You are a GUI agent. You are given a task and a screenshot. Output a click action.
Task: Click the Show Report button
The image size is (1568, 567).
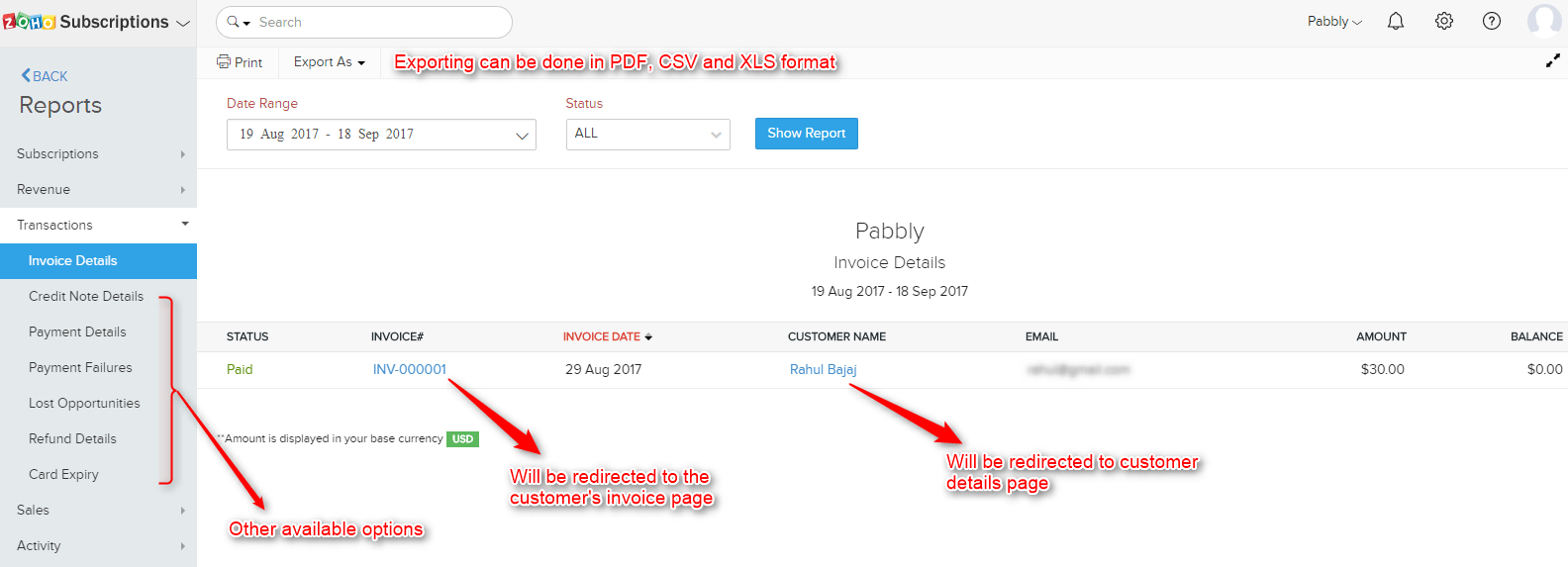[x=807, y=134]
